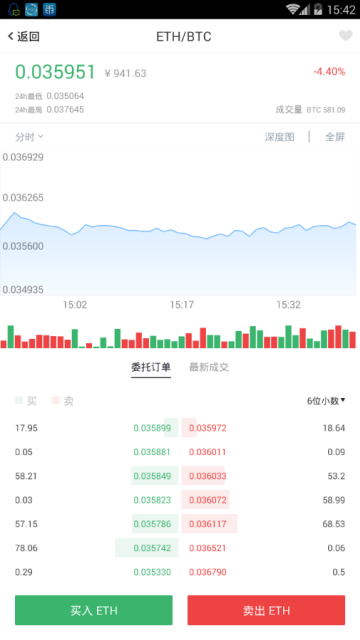The height and width of the screenshot is (640, 360).
Task: Switch chart to 全屏 fullscreen
Action: (x=335, y=137)
